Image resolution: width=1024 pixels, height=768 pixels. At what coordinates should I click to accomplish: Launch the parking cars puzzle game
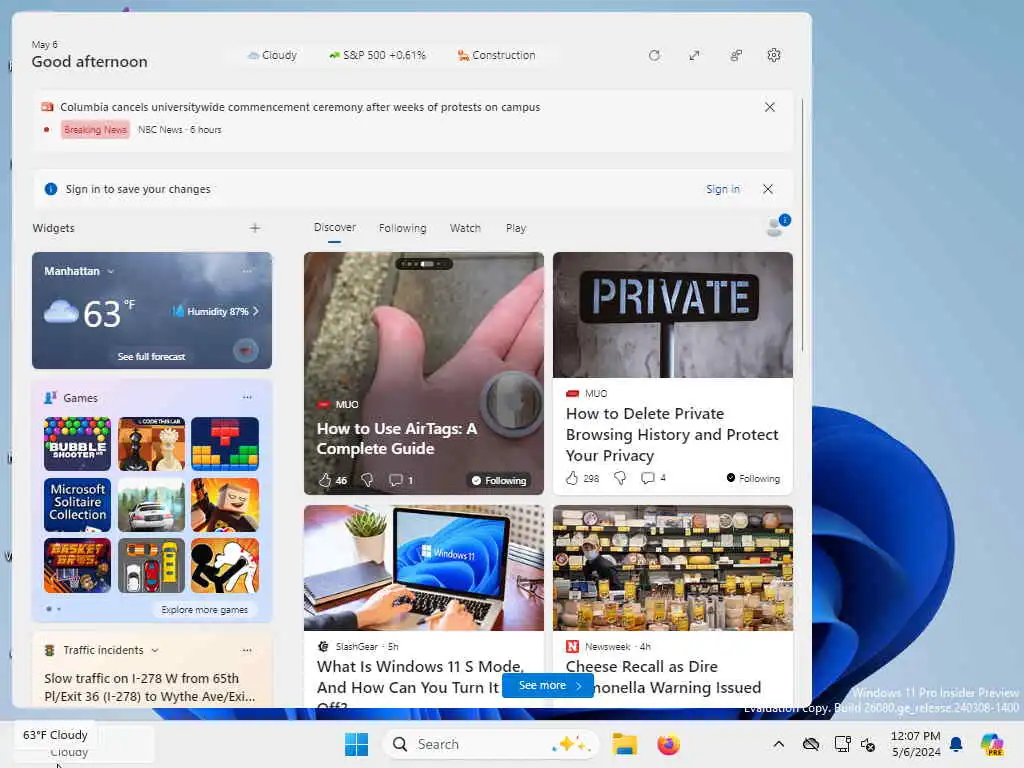(152, 566)
